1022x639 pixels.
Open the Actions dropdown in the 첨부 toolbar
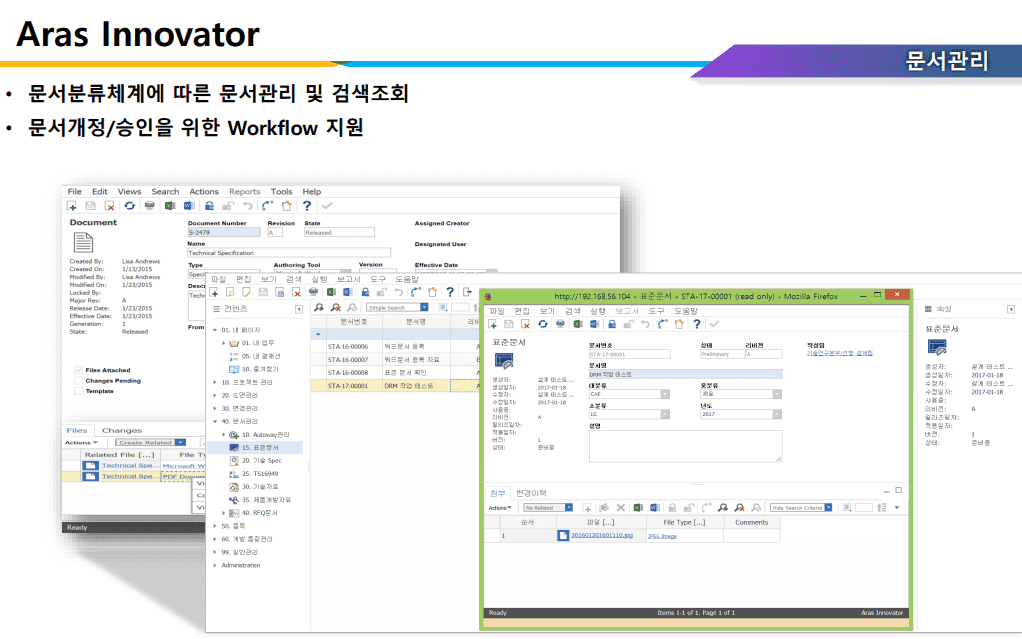click(x=500, y=508)
